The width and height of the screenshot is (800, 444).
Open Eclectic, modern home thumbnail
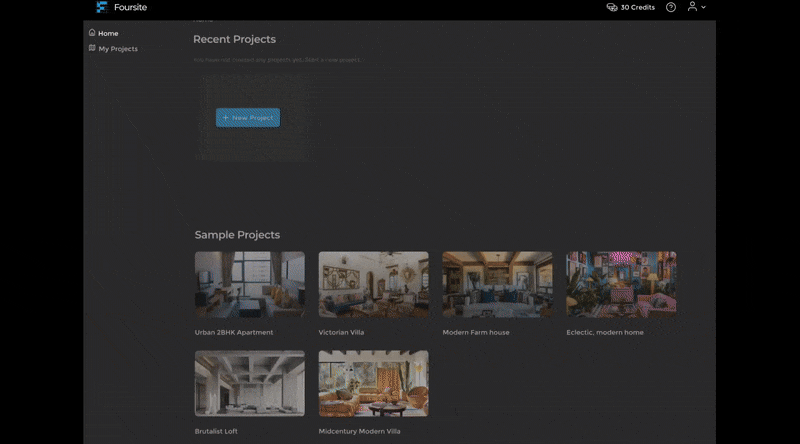click(621, 284)
